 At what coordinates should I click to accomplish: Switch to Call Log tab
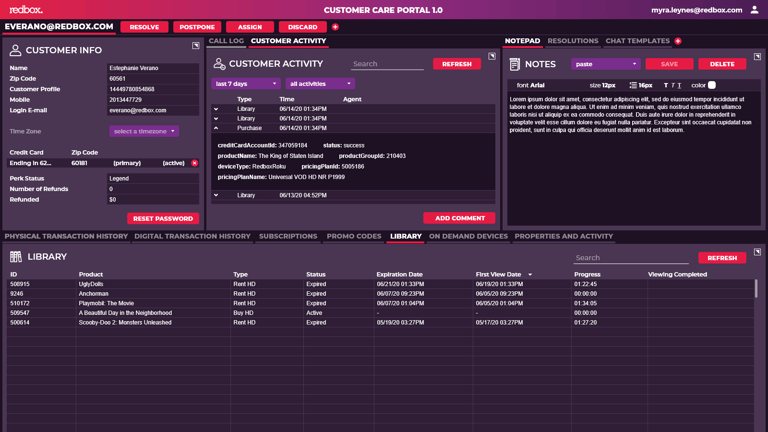(226, 41)
